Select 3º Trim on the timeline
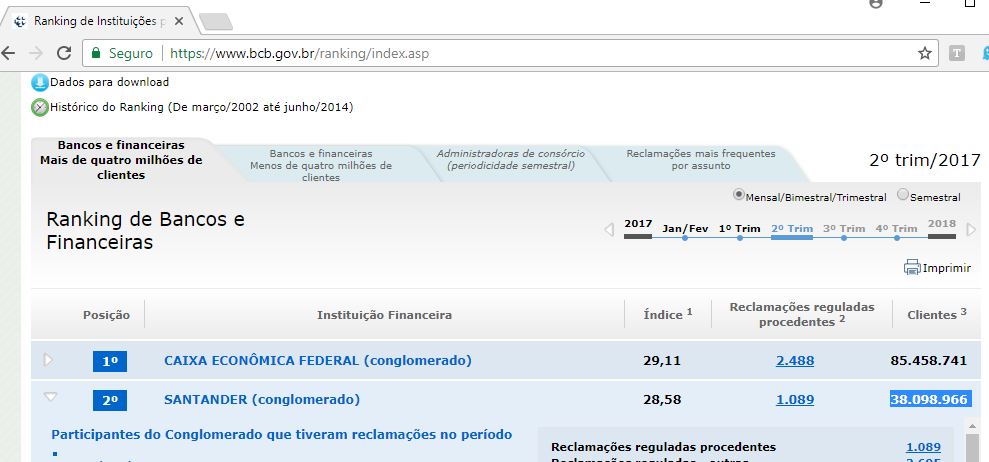 (x=844, y=228)
